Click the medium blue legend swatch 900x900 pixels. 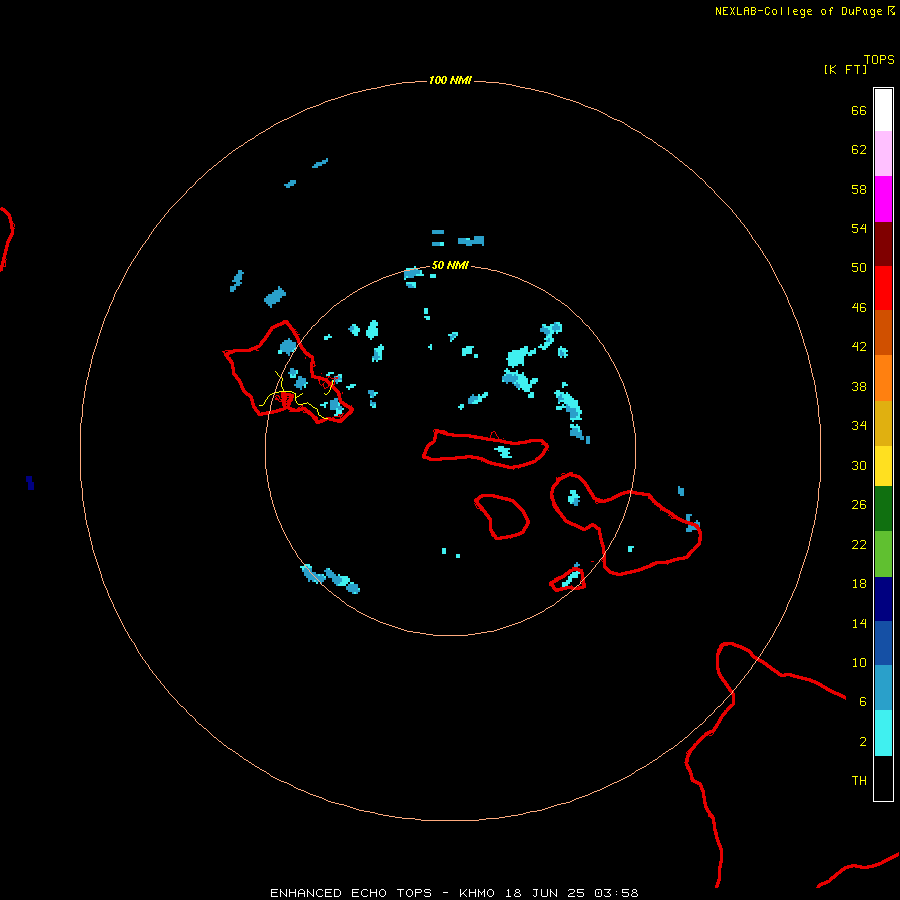(x=883, y=643)
